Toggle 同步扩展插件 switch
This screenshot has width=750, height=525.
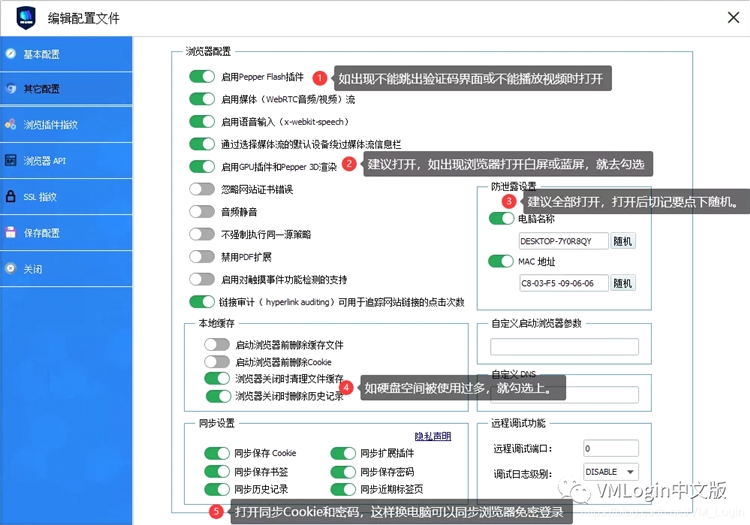click(x=343, y=453)
